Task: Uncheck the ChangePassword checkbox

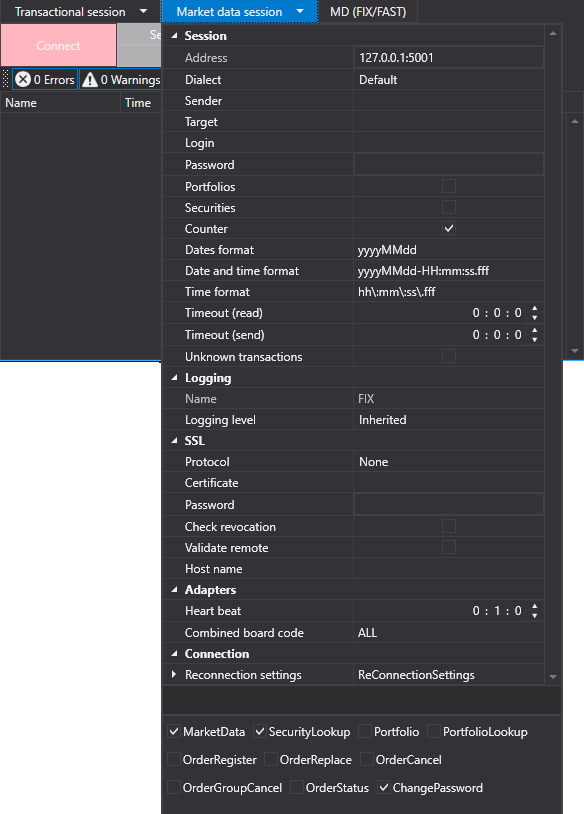Action: coord(384,788)
